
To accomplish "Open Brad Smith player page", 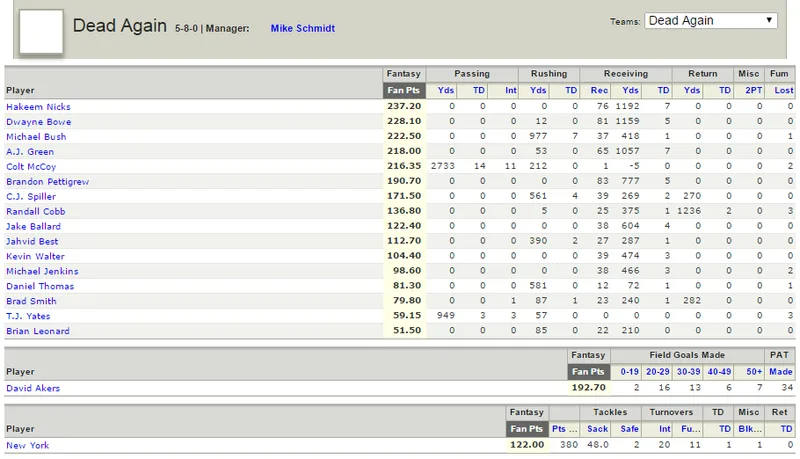I will pos(31,301).
